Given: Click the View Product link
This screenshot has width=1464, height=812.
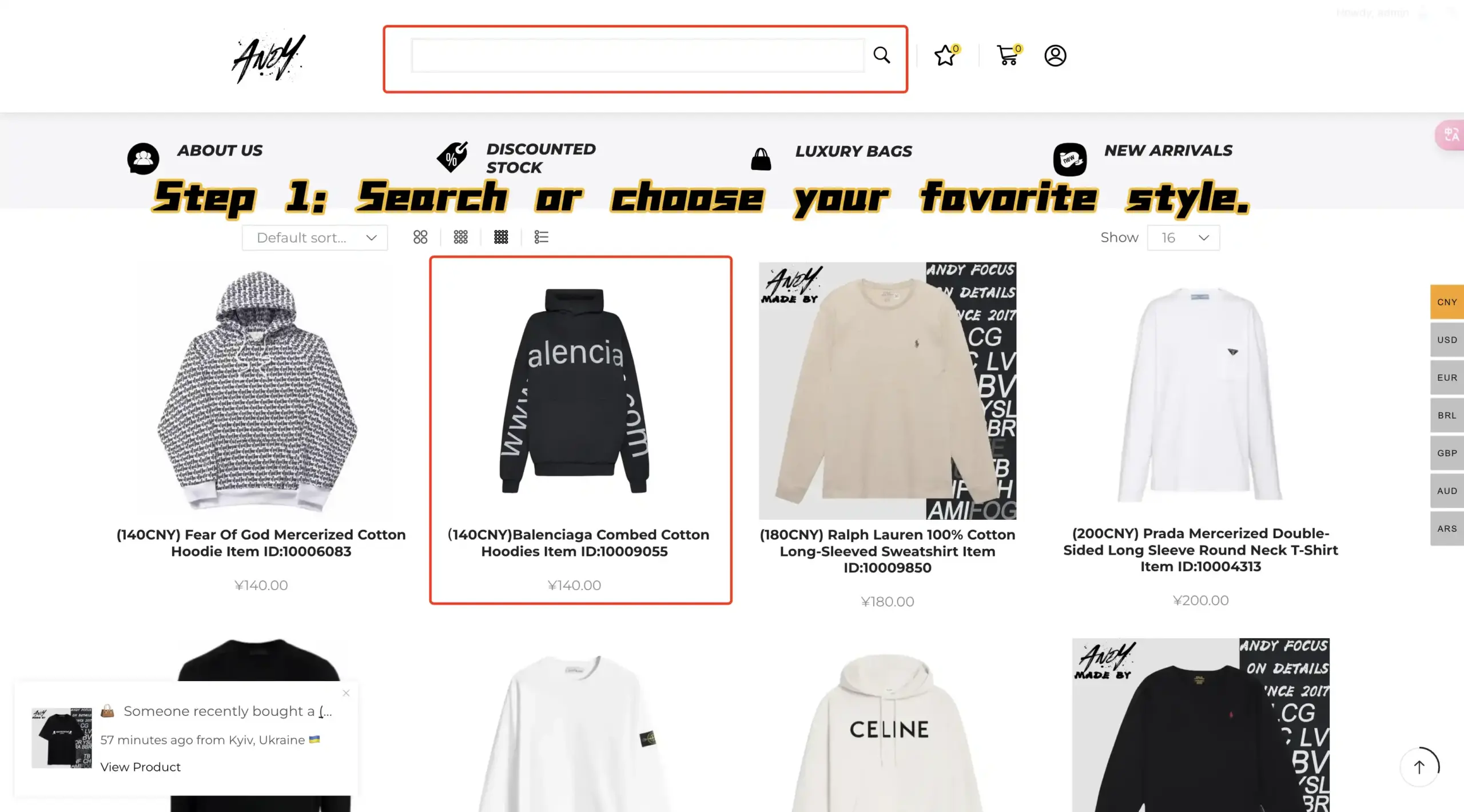Looking at the screenshot, I should pos(140,767).
